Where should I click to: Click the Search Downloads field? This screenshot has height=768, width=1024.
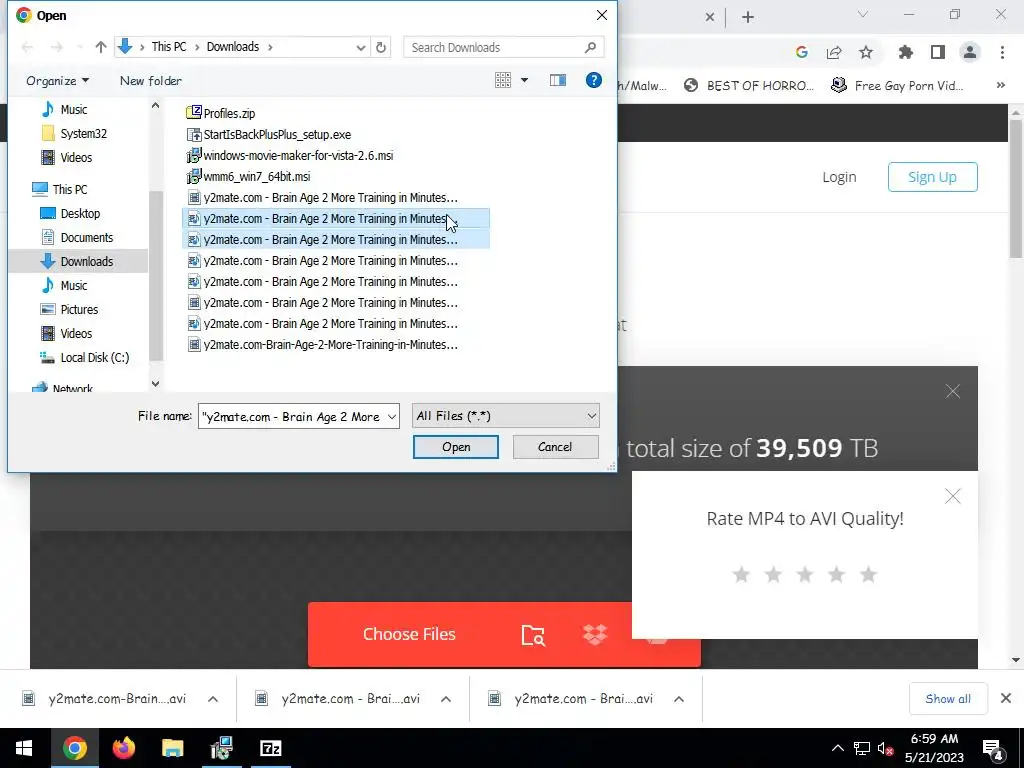tap(504, 47)
